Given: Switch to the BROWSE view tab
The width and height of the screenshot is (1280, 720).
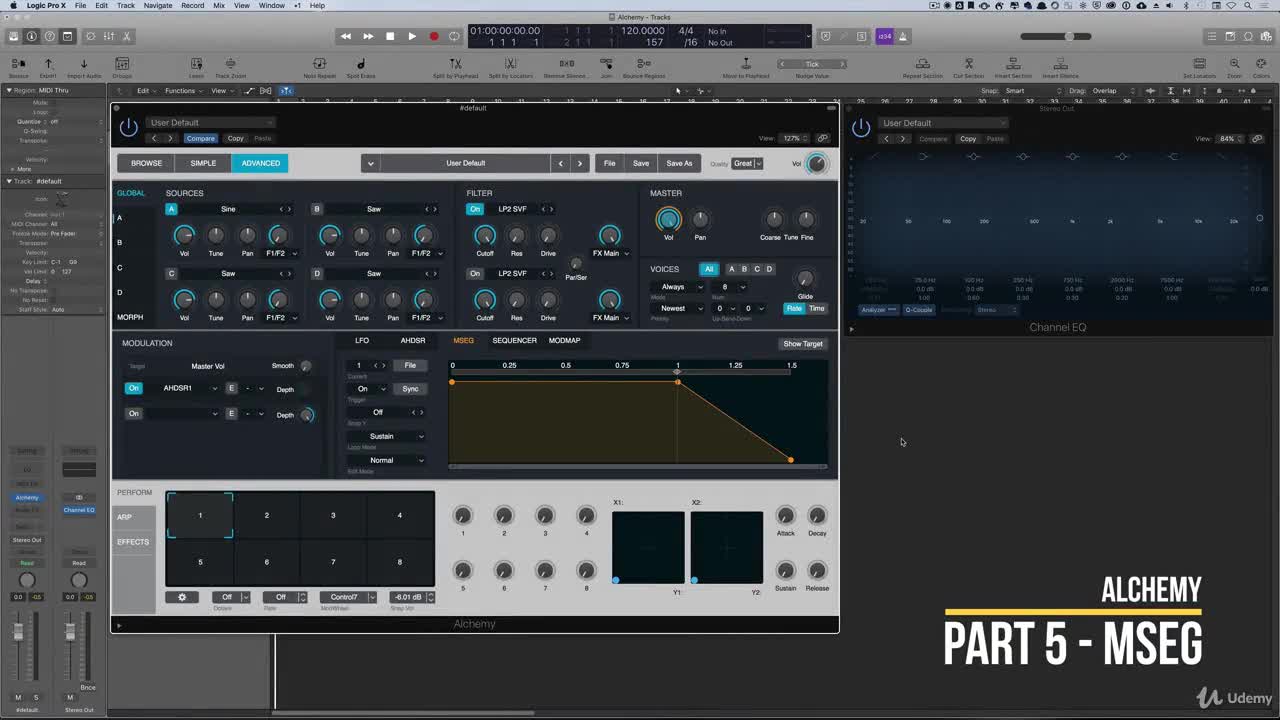Looking at the screenshot, I should point(146,163).
